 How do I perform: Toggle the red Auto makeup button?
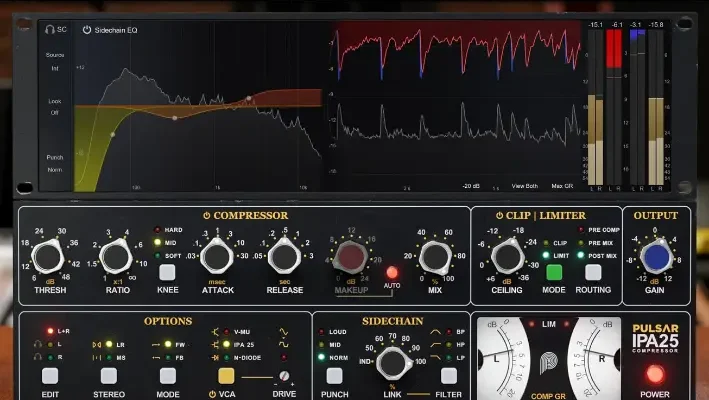(x=392, y=272)
